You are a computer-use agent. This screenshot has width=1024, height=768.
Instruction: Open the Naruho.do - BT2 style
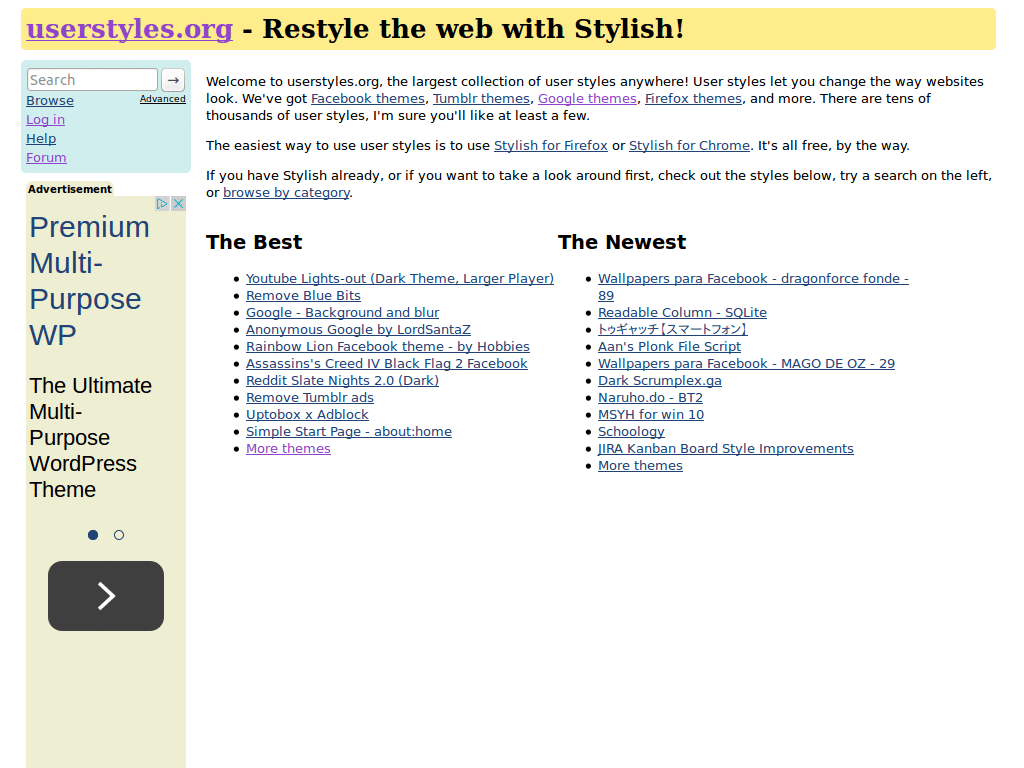coord(650,398)
